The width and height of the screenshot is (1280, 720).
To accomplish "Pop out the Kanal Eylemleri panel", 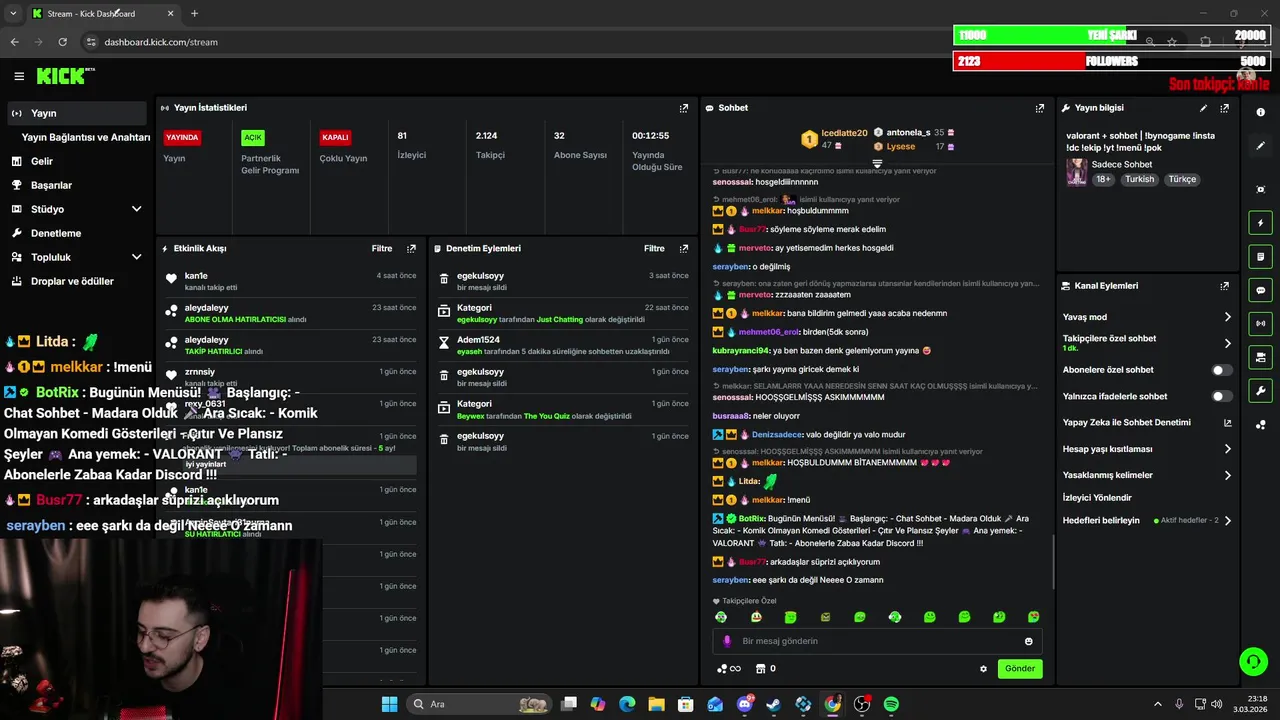I will click(x=1224, y=286).
